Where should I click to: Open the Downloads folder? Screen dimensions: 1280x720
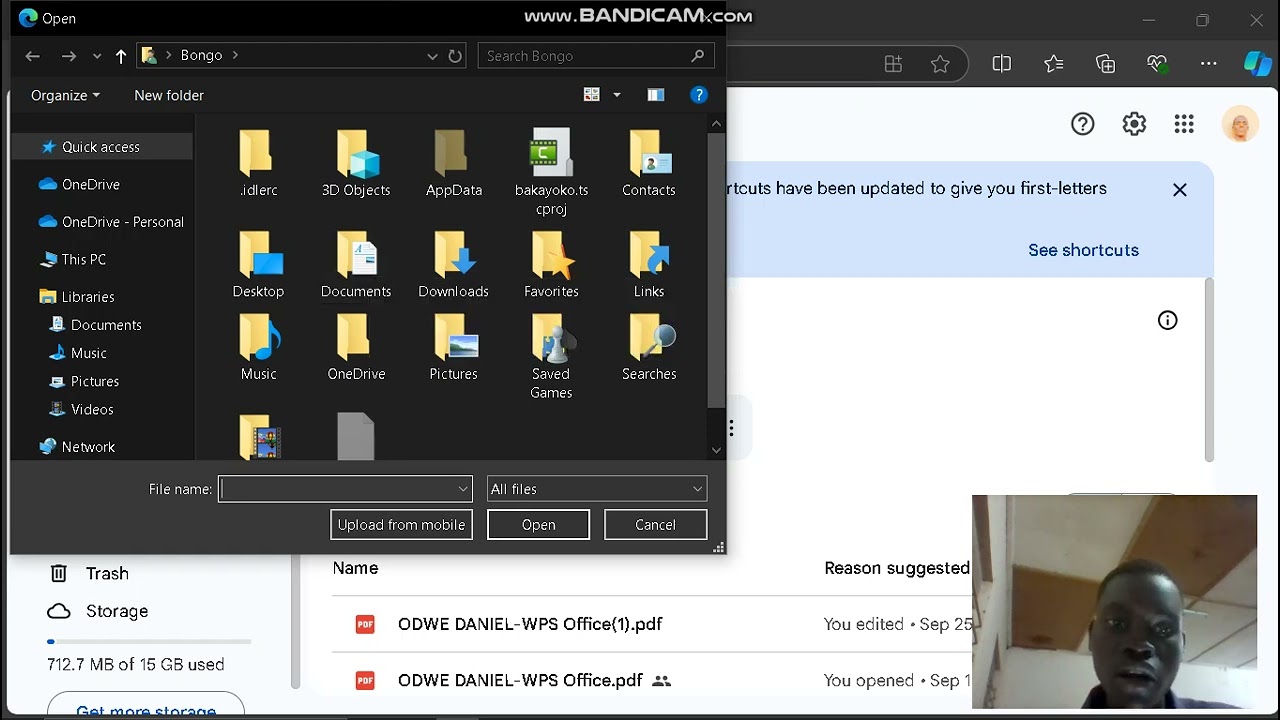(x=453, y=265)
